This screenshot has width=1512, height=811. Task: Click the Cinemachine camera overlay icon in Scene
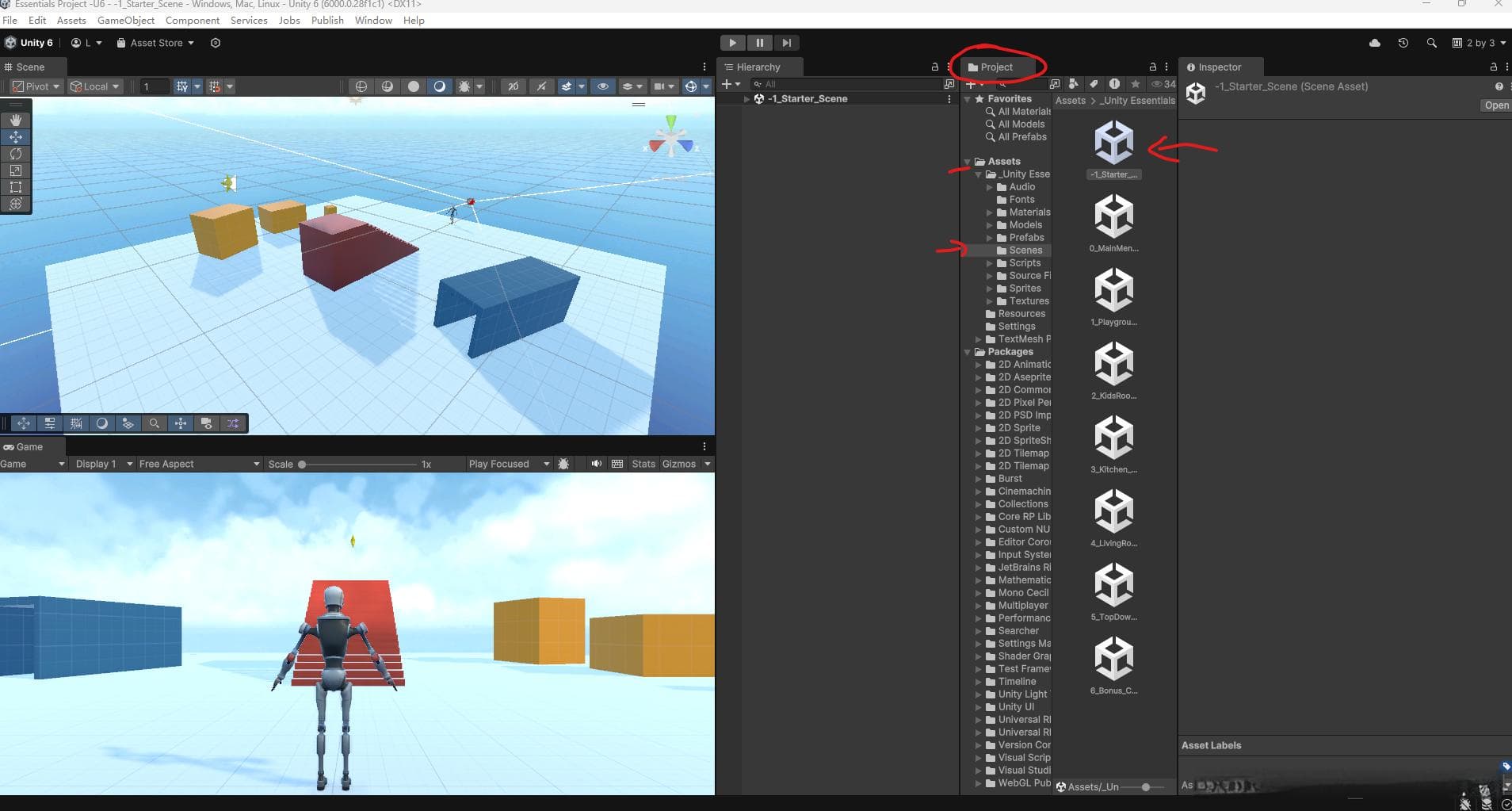point(206,423)
